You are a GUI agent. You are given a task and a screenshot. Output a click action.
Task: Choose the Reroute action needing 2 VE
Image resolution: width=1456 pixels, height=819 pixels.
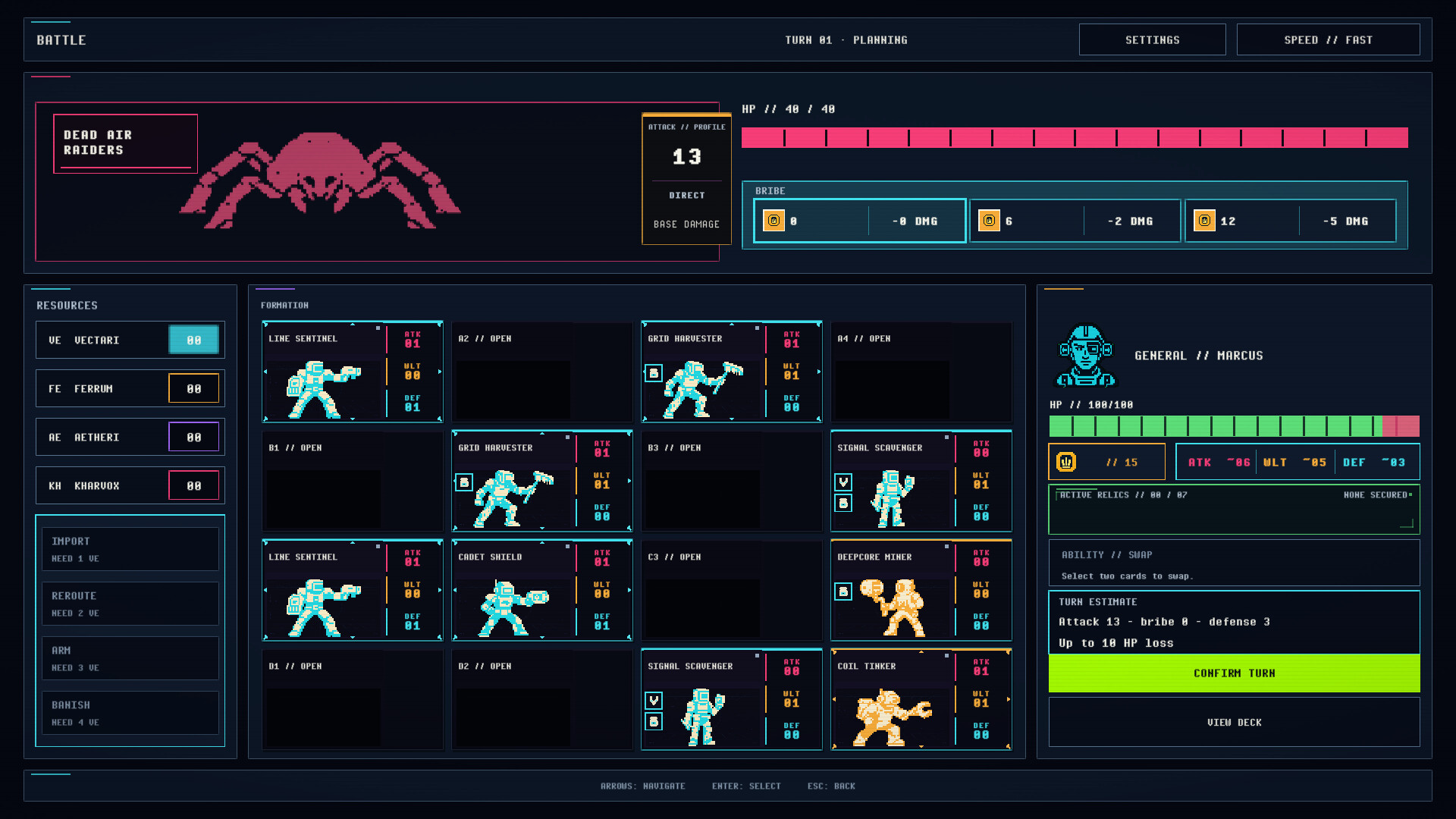point(130,604)
